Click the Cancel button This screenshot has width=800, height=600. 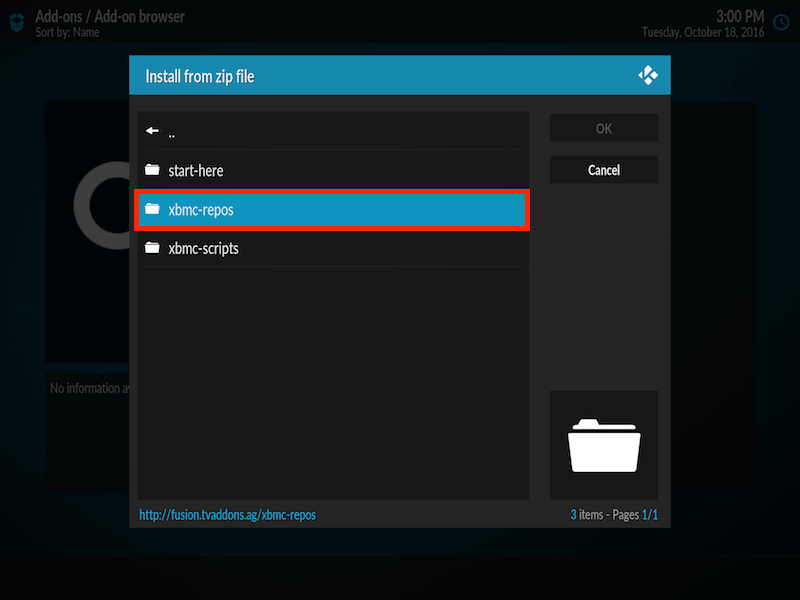(604, 170)
